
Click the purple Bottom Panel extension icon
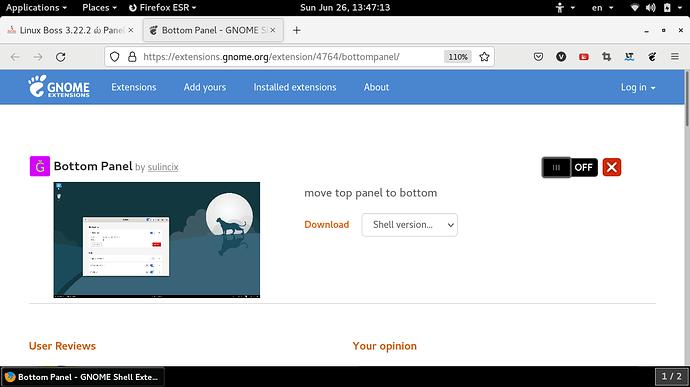(x=40, y=166)
